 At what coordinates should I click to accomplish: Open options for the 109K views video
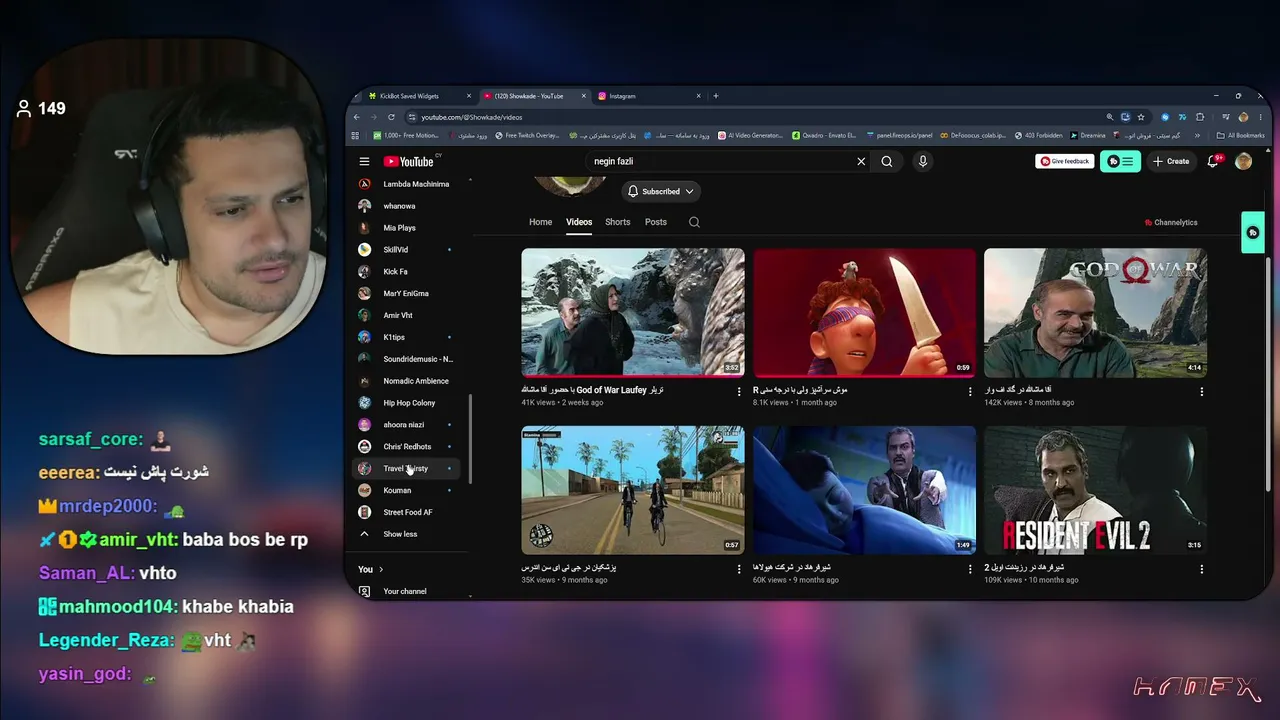tap(1201, 569)
